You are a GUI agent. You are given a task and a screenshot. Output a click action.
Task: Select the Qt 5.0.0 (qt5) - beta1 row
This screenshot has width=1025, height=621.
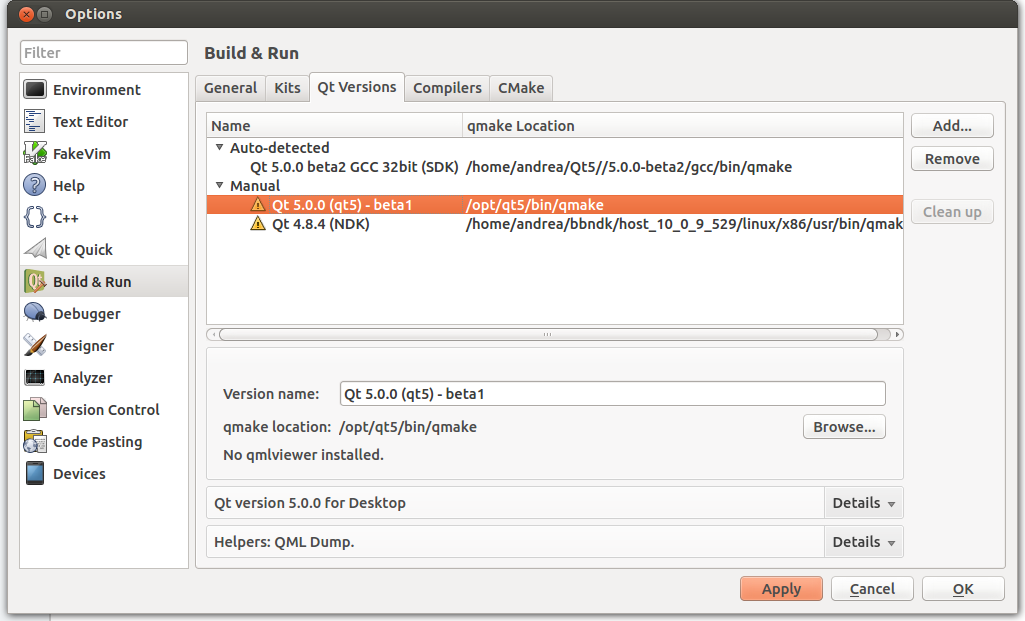[x=555, y=205]
